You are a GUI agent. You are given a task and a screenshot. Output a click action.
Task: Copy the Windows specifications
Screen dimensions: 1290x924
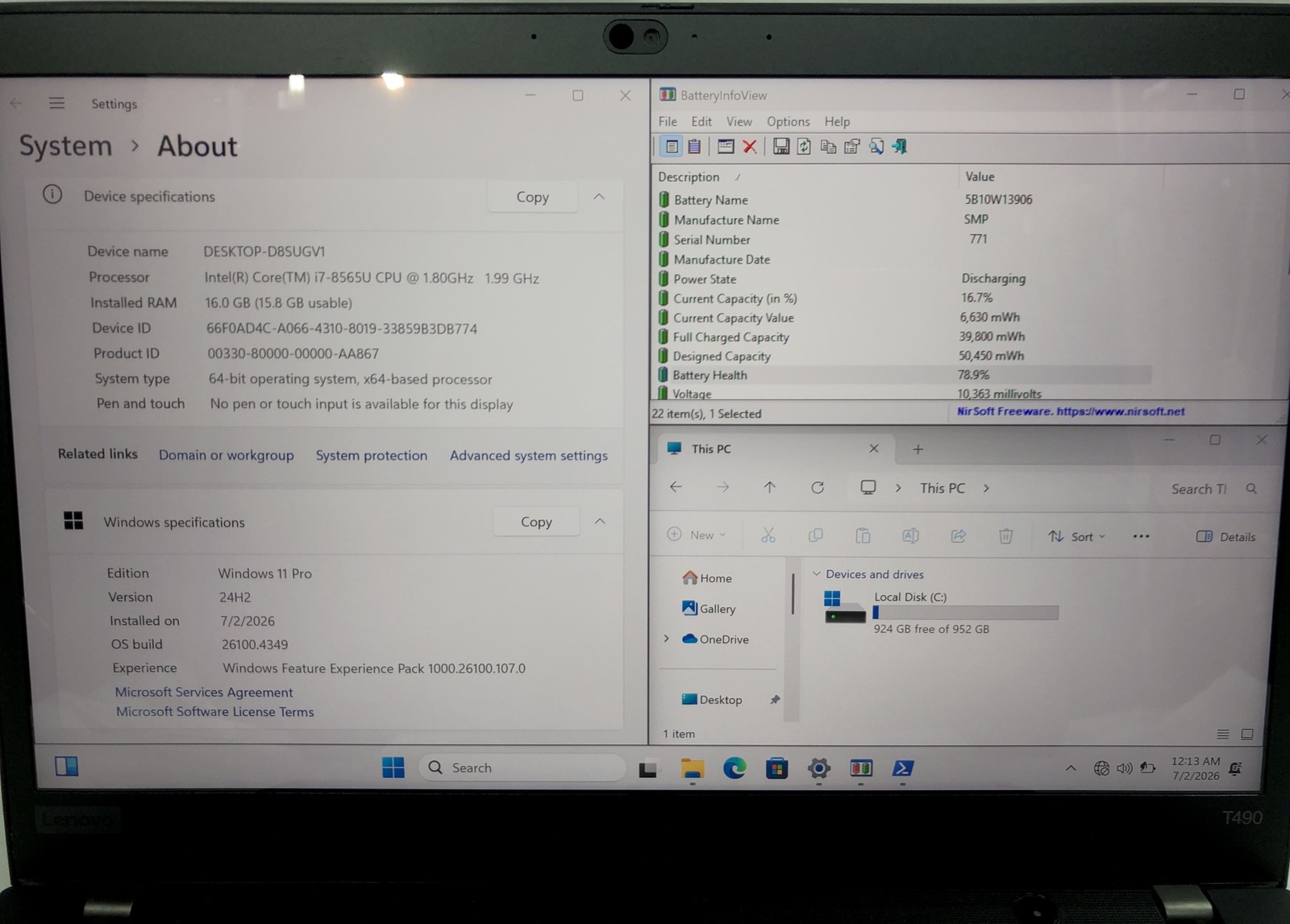click(x=536, y=522)
